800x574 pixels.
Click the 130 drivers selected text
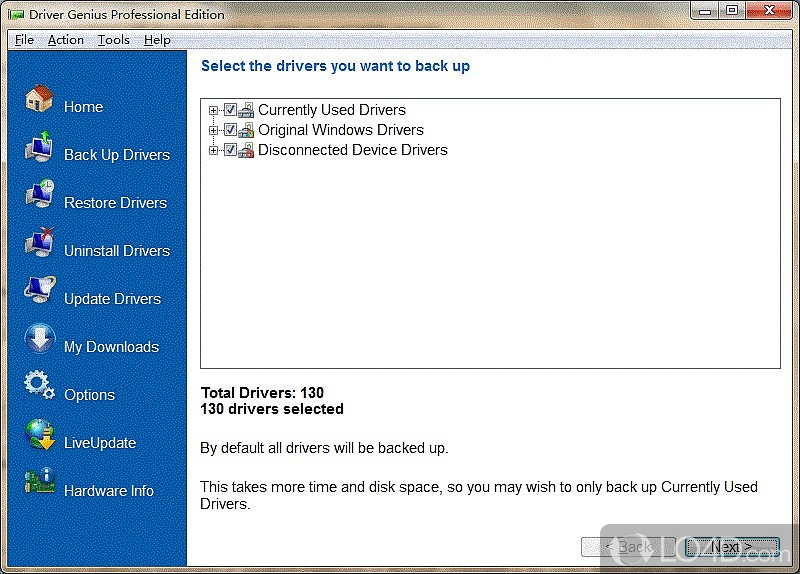pos(272,409)
